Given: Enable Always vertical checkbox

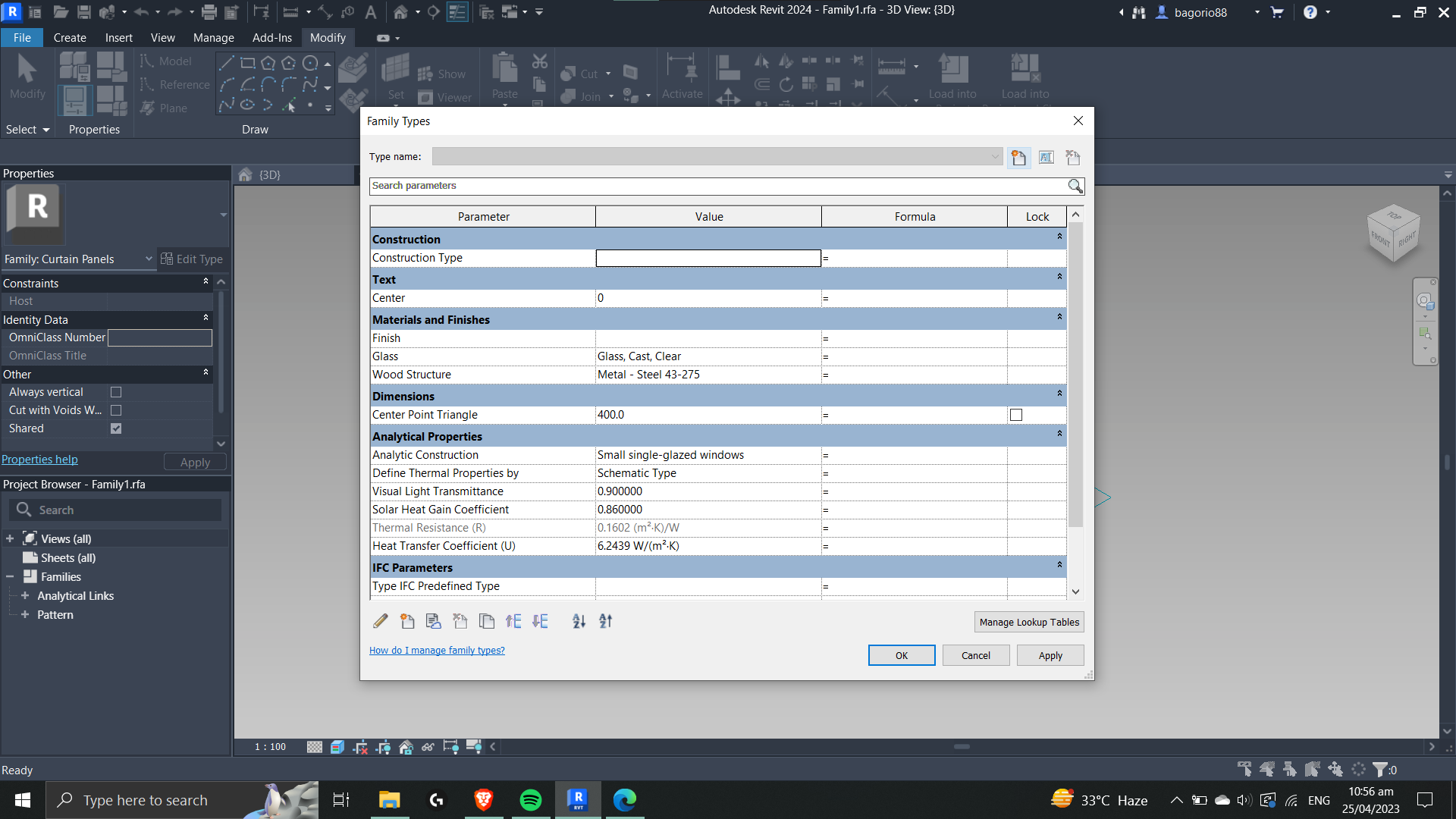Looking at the screenshot, I should click(x=116, y=392).
